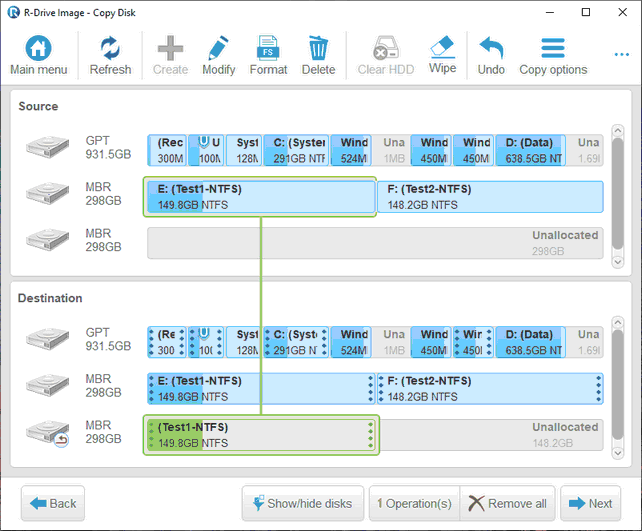Select Source 1MB unallocated block
The height and width of the screenshot is (531, 642).
click(392, 150)
